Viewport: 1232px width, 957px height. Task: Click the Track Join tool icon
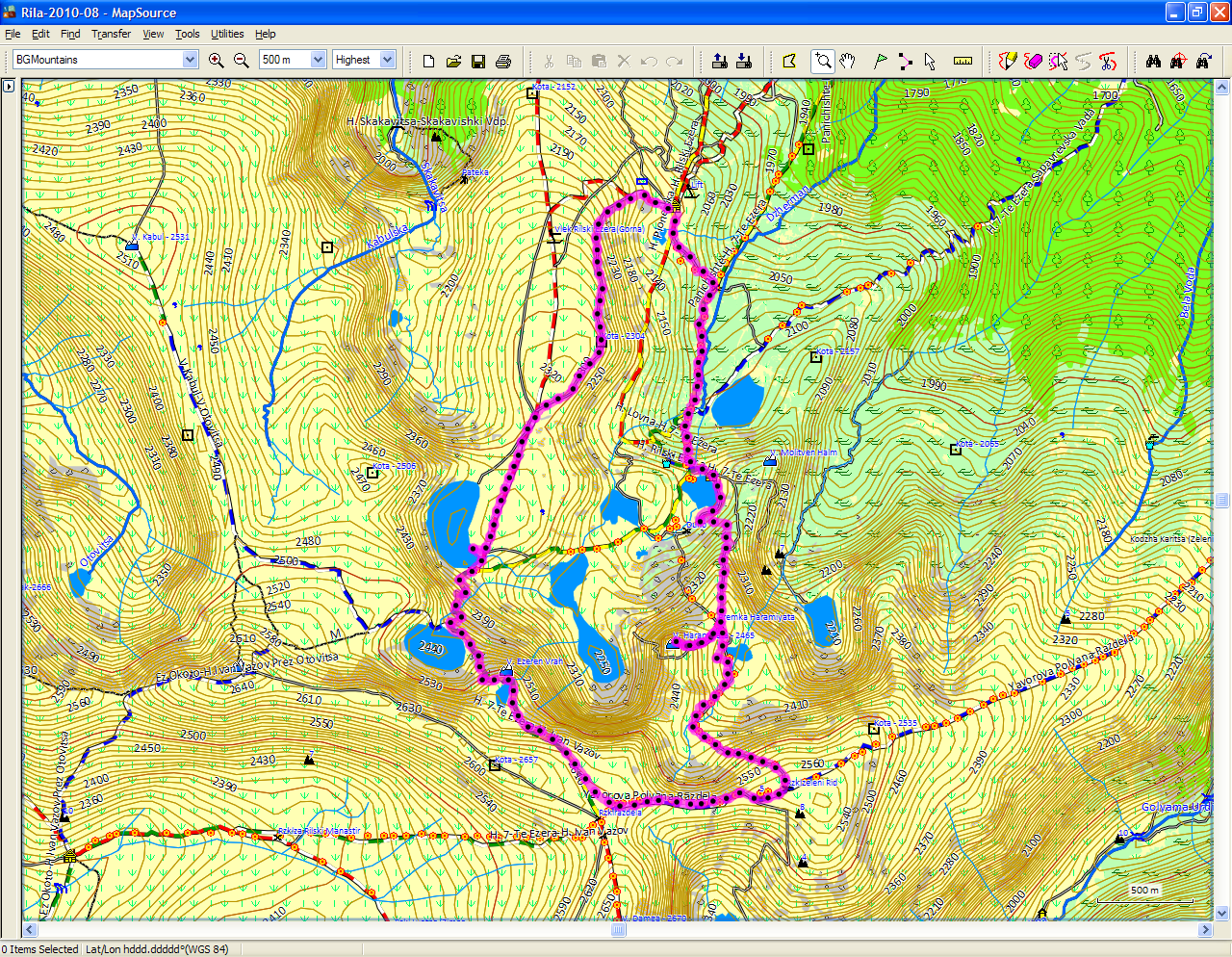coord(1083,61)
